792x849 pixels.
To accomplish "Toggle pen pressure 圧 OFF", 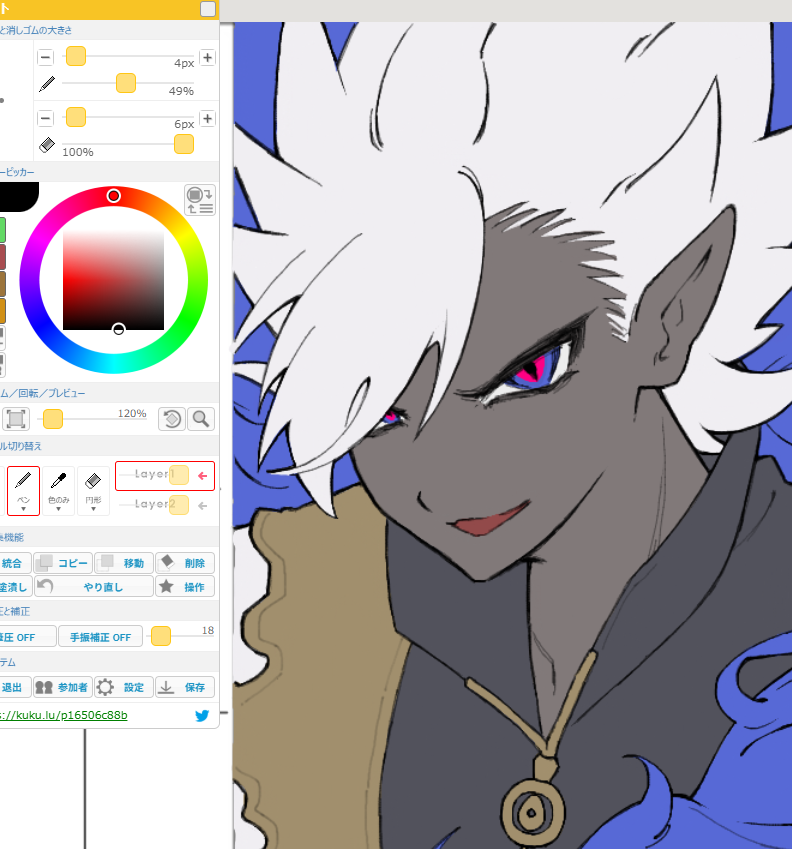I will (27, 637).
